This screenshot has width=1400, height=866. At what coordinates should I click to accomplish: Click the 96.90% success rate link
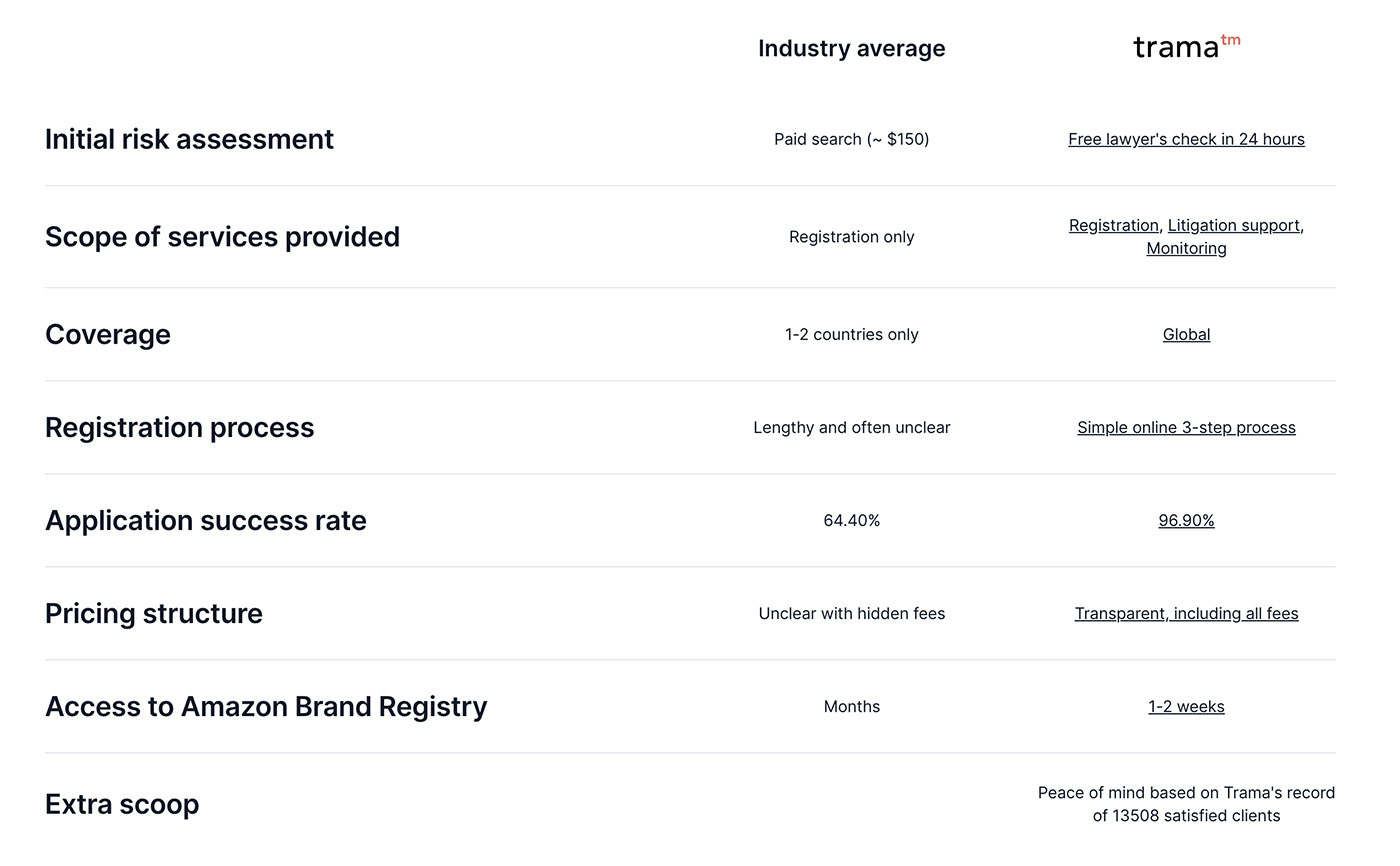pos(1186,520)
